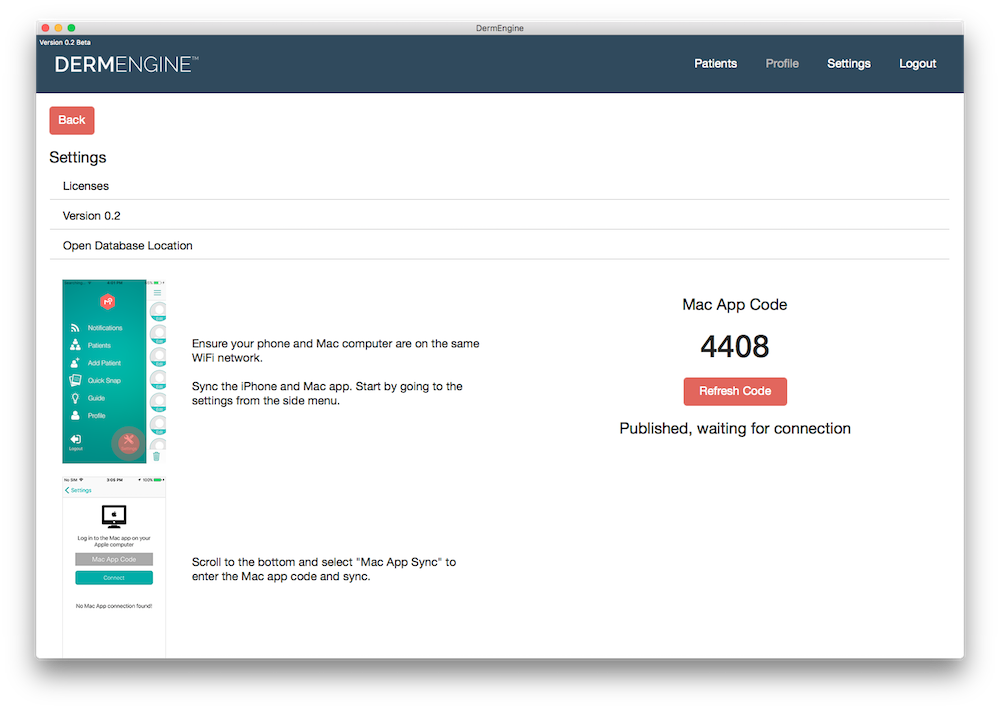This screenshot has width=1000, height=710.
Task: Open the Patients page from the navbar
Action: point(715,64)
